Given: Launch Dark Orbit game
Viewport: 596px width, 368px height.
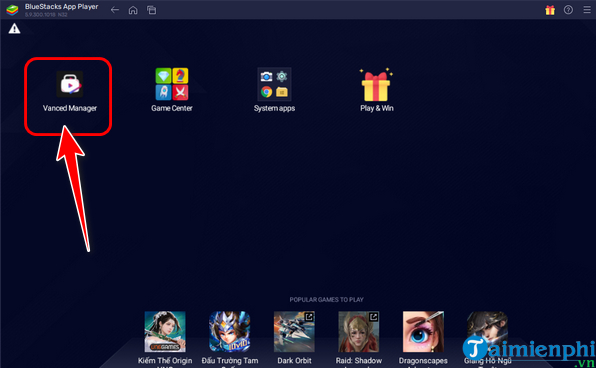Looking at the screenshot, I should (294, 332).
